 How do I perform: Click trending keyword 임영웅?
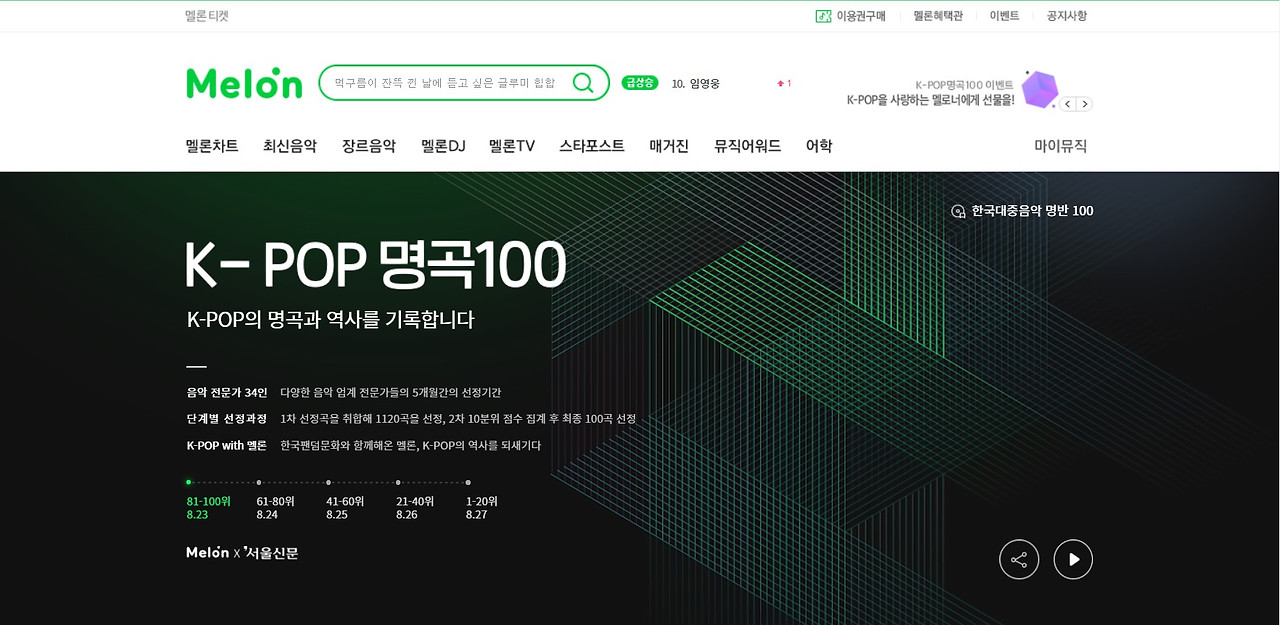pos(705,83)
